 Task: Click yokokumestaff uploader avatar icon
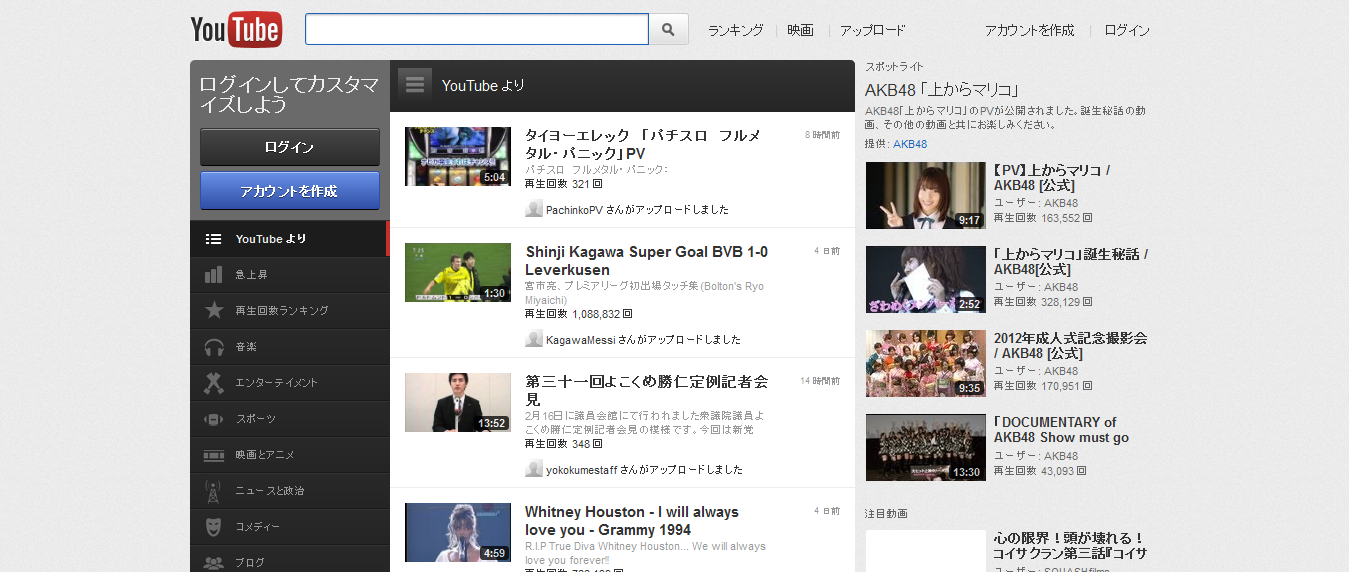click(534, 469)
